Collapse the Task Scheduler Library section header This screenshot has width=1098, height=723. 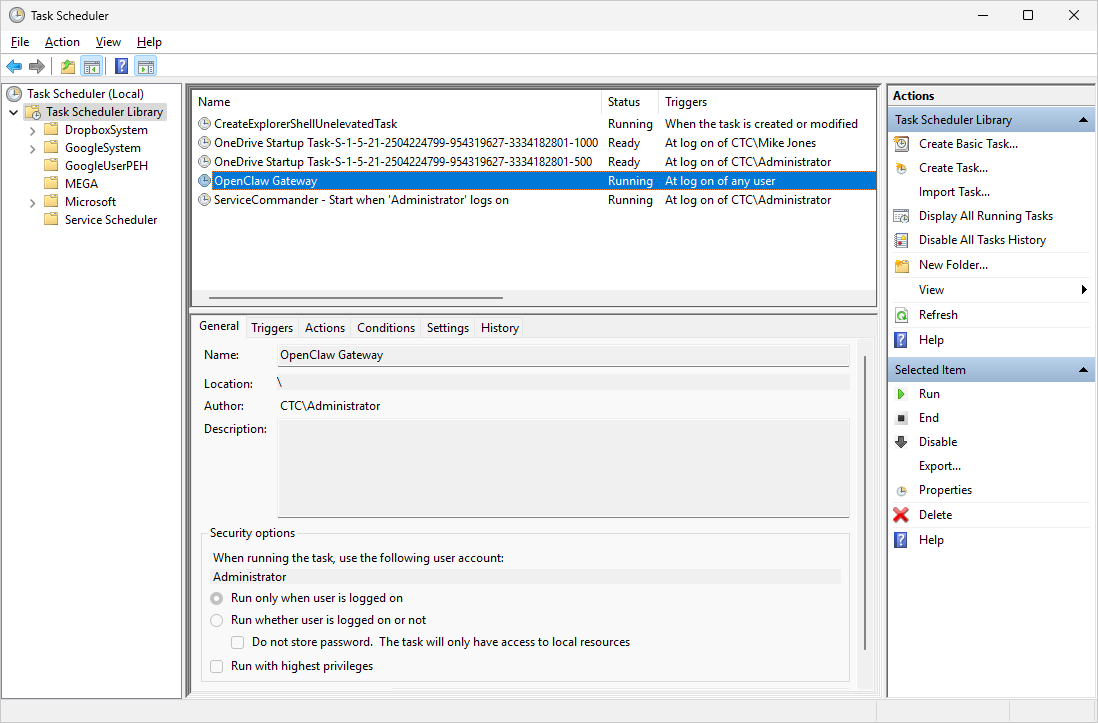pyautogui.click(x=1082, y=120)
